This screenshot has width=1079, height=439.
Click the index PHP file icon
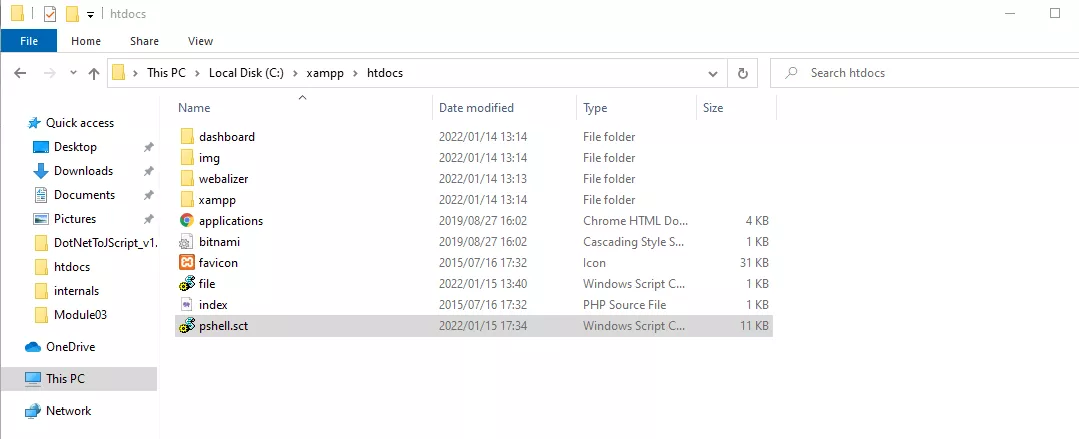pos(186,305)
